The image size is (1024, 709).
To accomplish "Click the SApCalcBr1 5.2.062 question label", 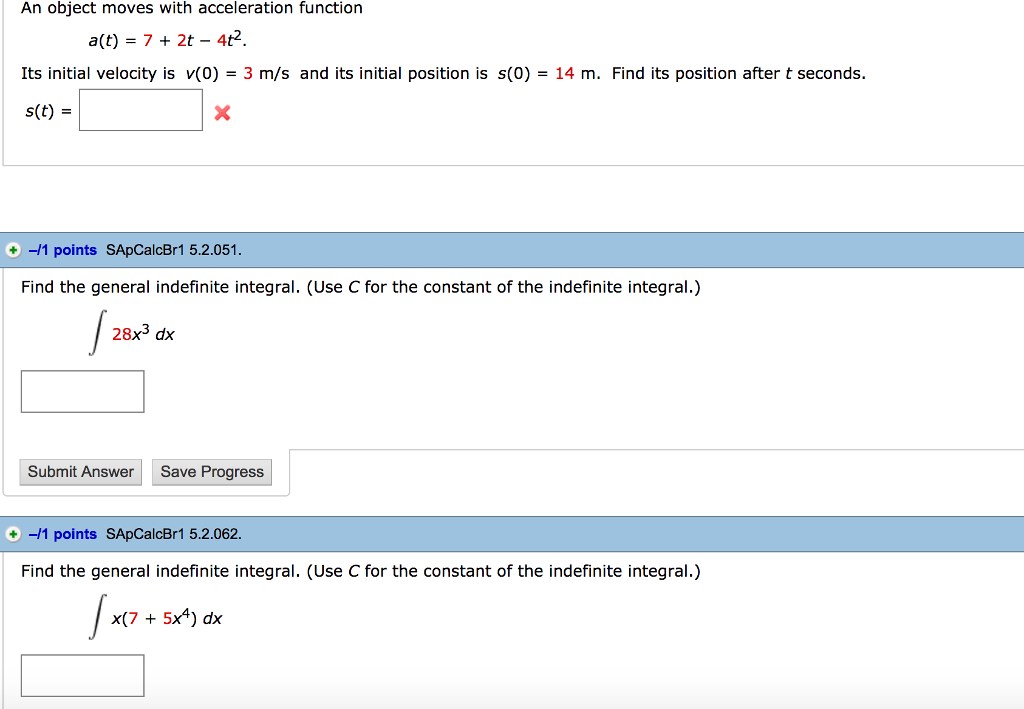I will click(x=174, y=534).
